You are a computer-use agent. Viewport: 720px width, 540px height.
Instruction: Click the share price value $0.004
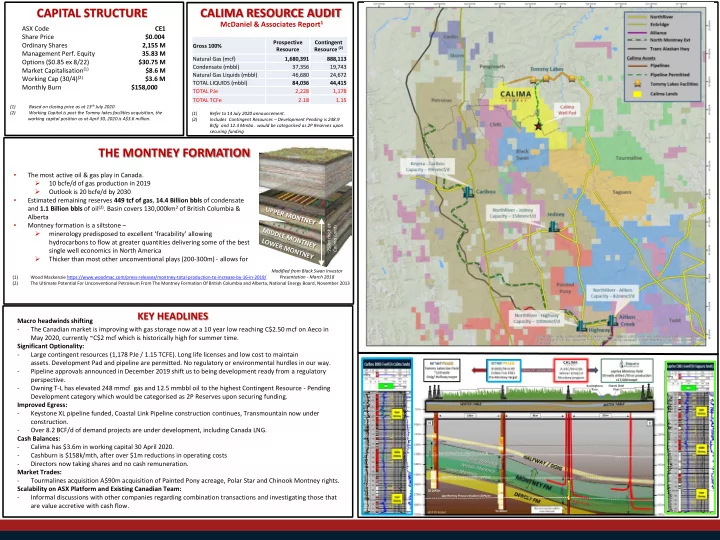point(155,37)
